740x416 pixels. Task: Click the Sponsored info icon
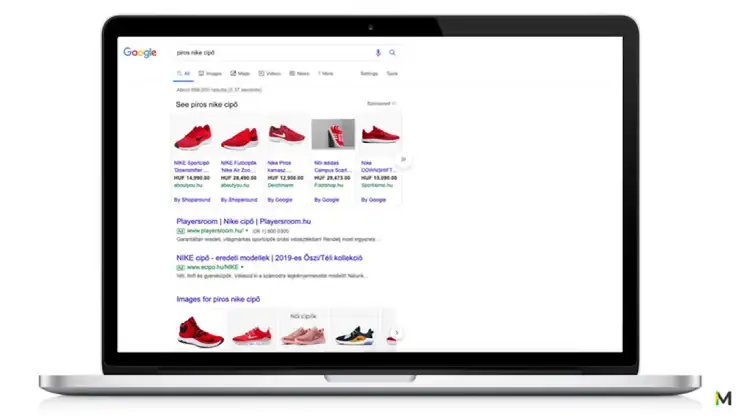[394, 103]
